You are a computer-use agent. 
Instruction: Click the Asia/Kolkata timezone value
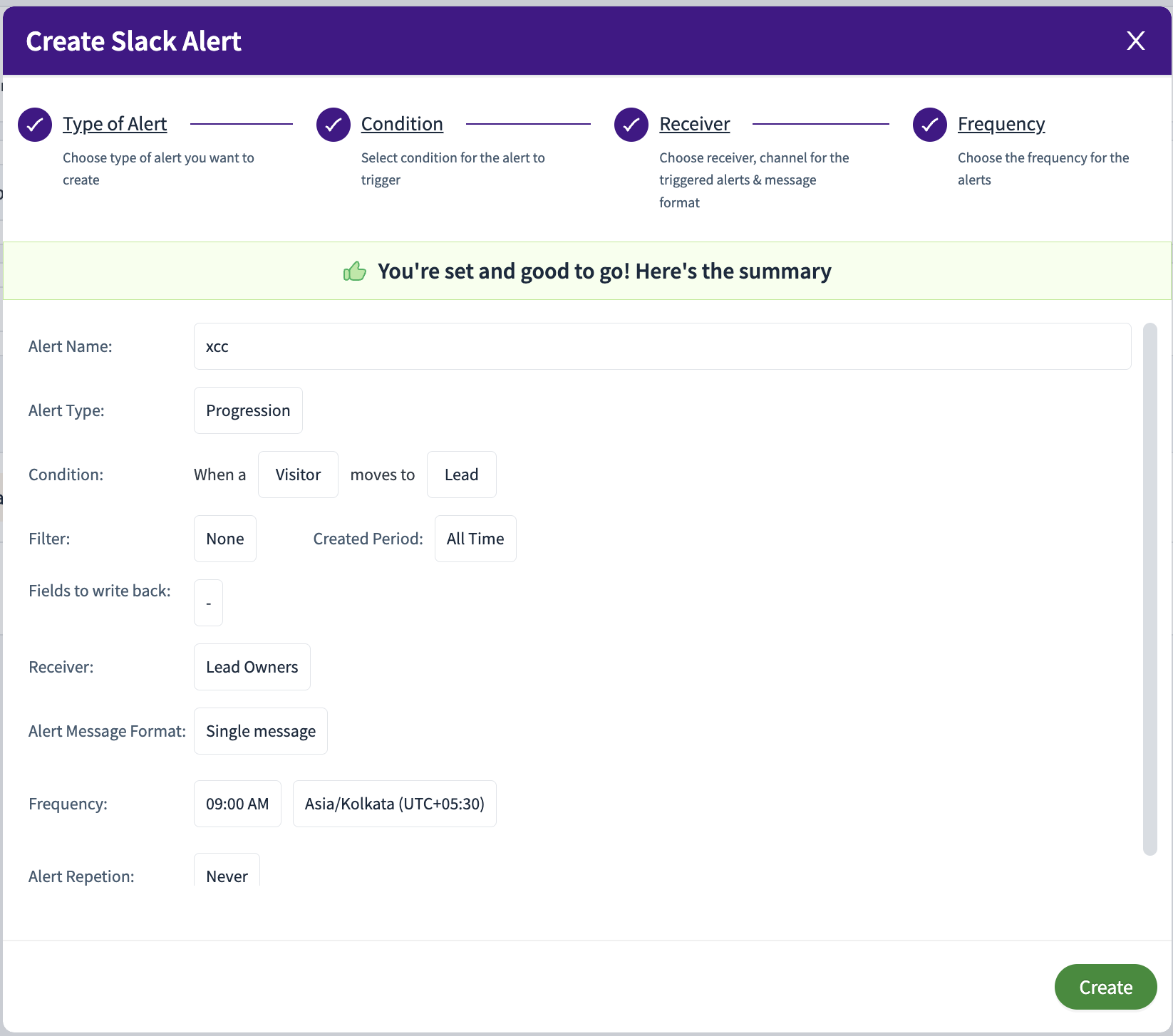[395, 804]
